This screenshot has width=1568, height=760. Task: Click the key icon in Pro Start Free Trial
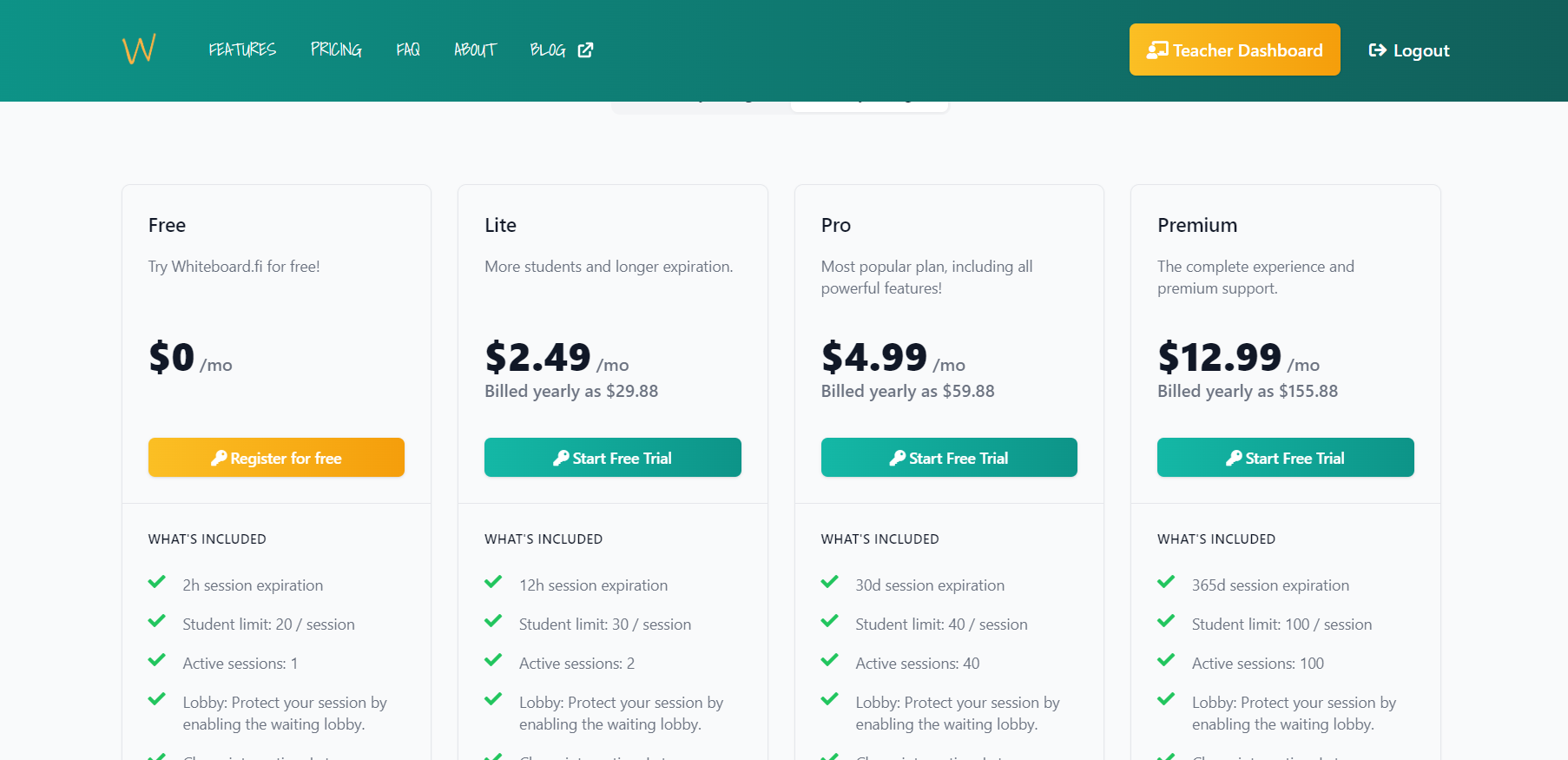[x=898, y=458]
